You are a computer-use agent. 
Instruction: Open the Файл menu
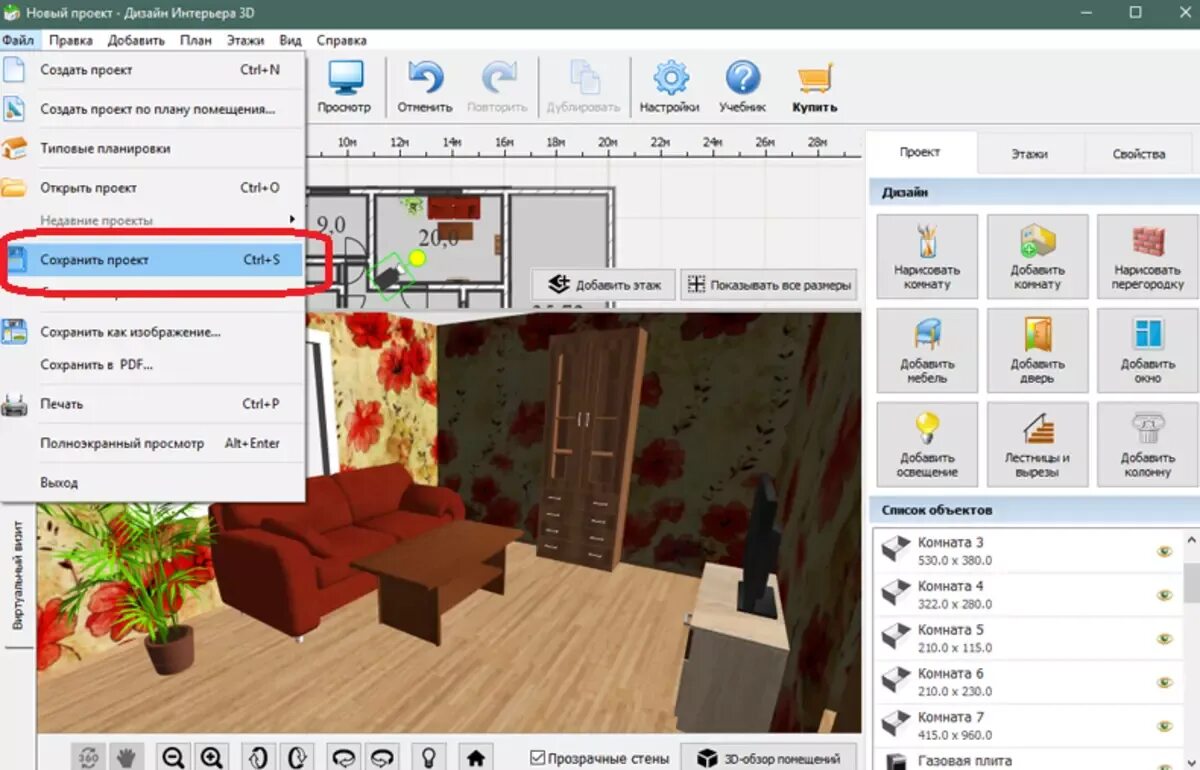[x=18, y=40]
